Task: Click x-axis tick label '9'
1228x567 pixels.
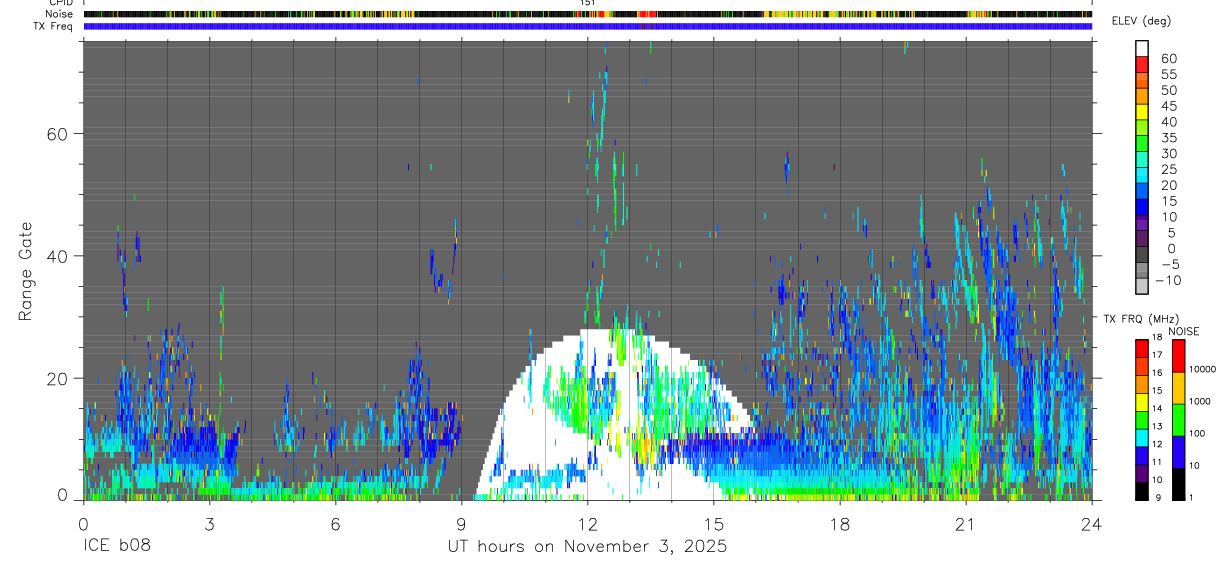Action: coord(462,525)
